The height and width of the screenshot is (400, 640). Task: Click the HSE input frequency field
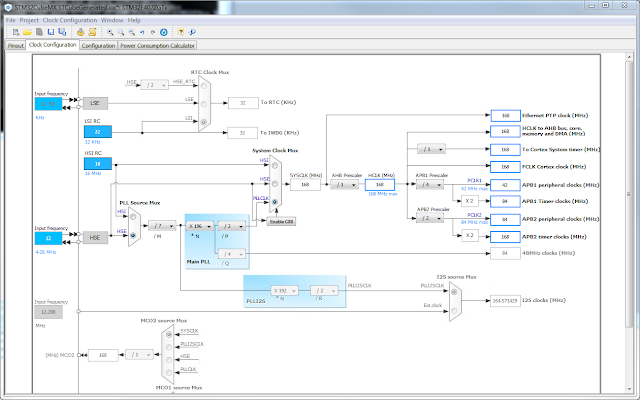pyautogui.click(x=48, y=238)
